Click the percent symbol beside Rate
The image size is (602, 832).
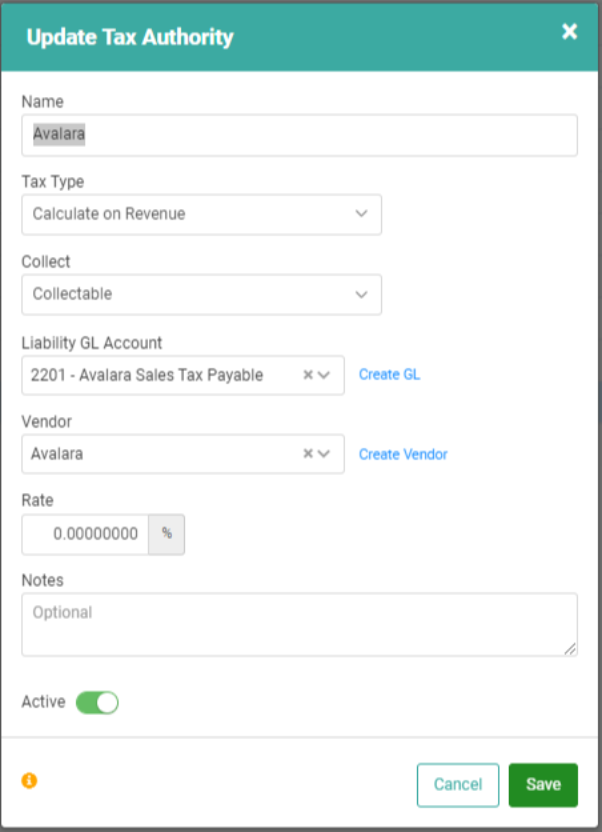[167, 534]
